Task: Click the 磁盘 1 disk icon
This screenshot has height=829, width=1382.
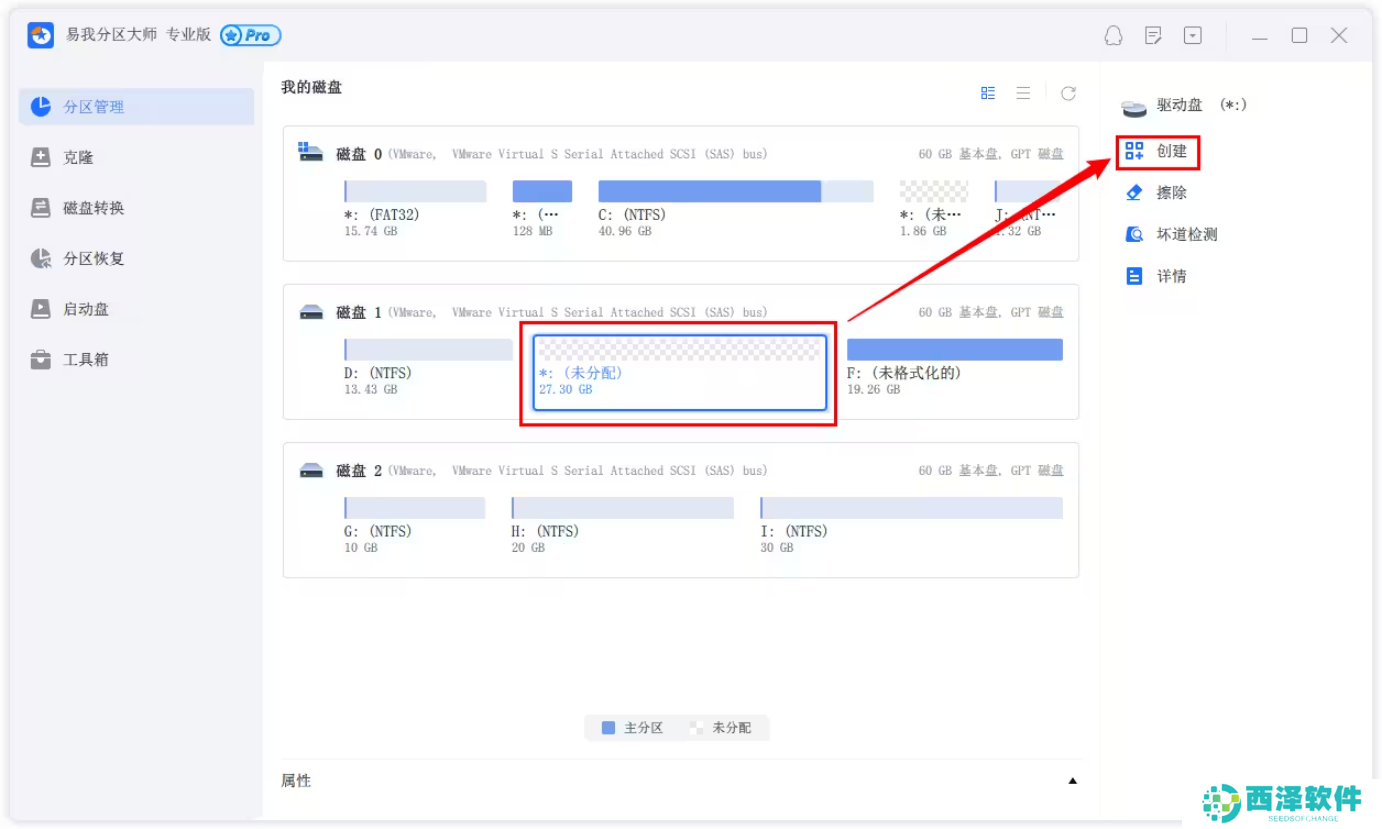Action: click(311, 312)
